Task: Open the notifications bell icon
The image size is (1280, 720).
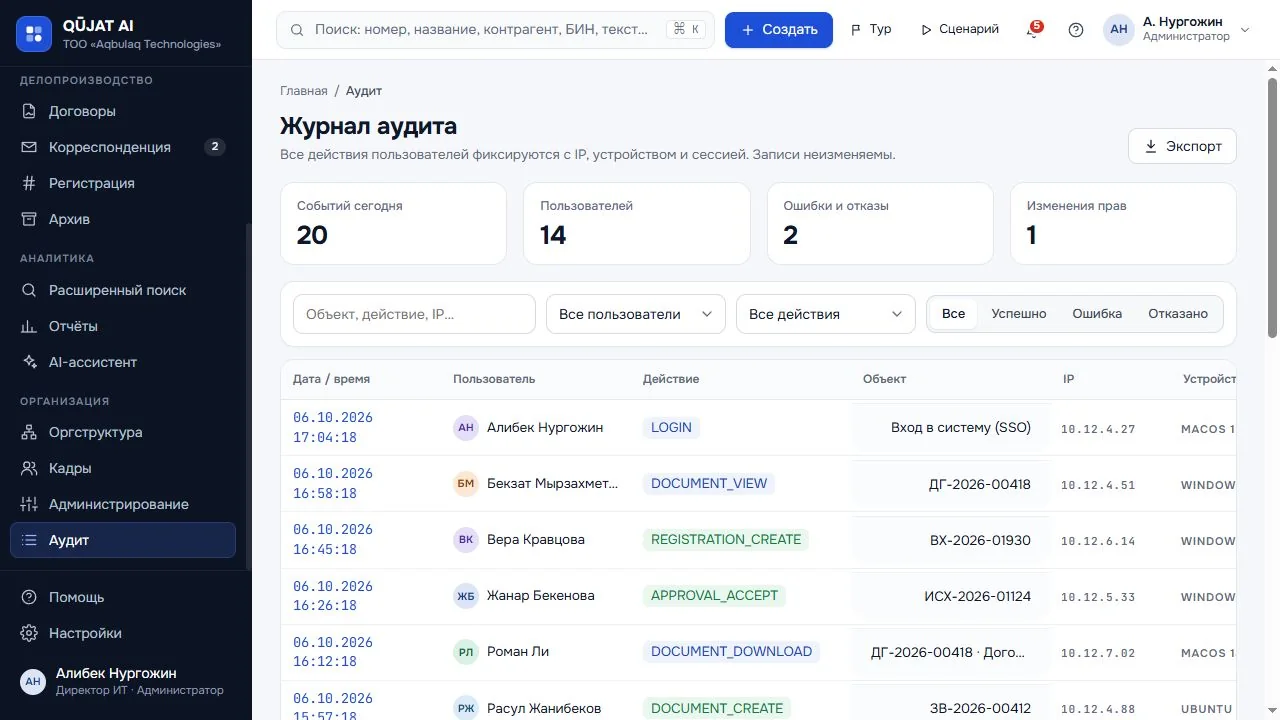Action: point(1033,30)
